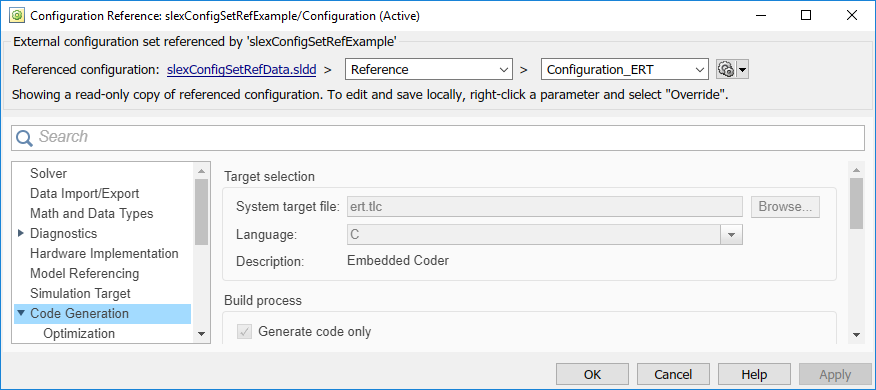Collapse the Code Generation tree node

pos(21,313)
